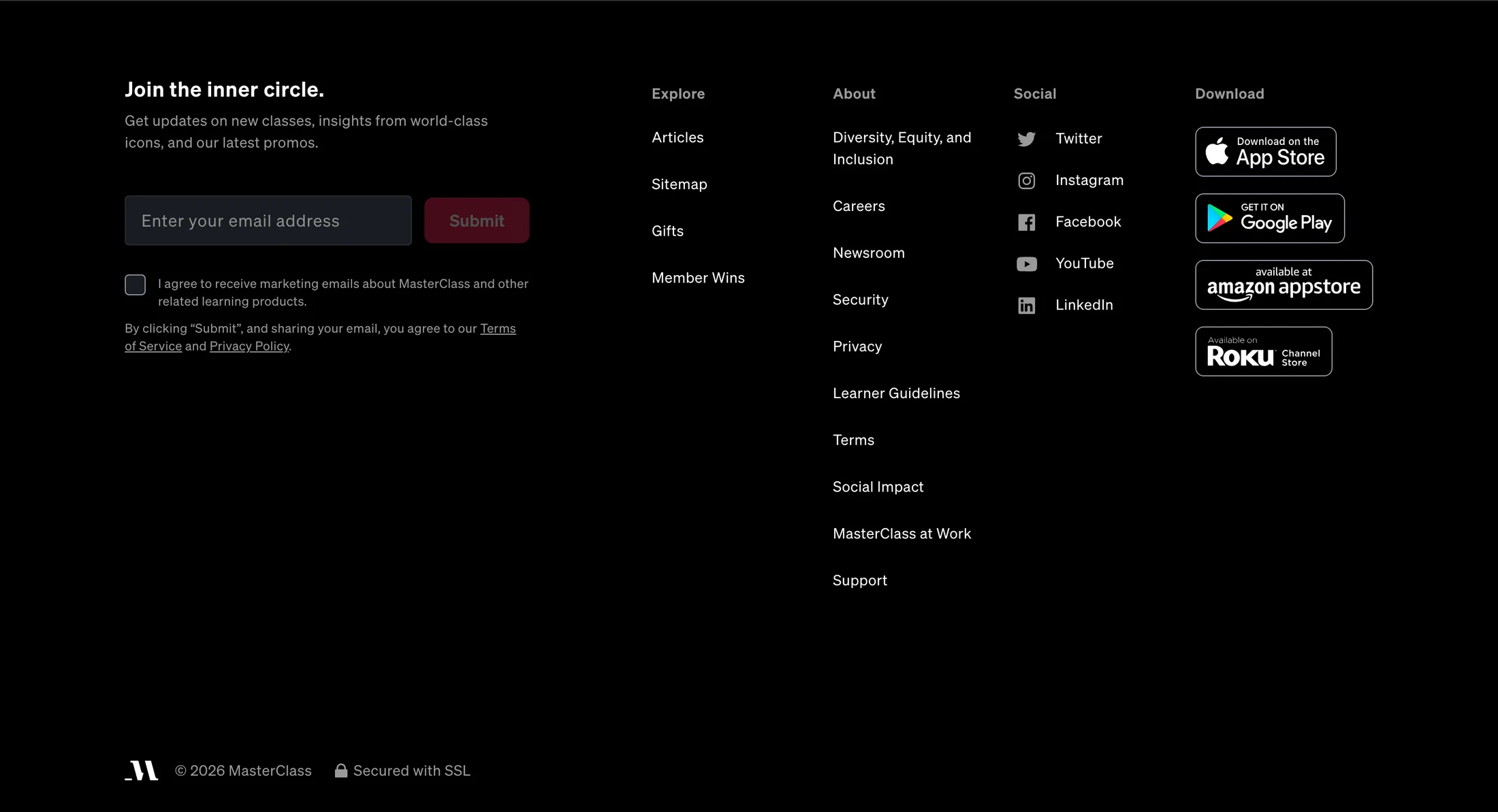Screen dimensions: 1498x812
Task: Go to the Articles page
Action: (678, 137)
